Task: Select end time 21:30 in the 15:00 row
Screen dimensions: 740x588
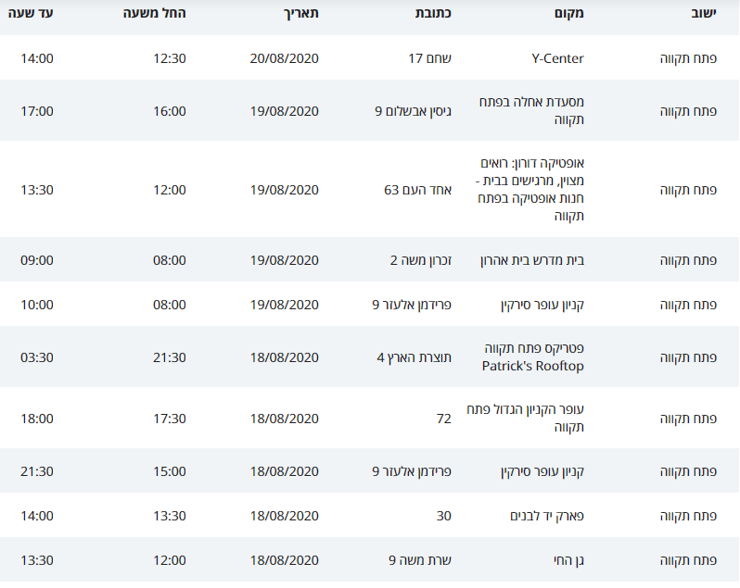Action: (x=37, y=471)
